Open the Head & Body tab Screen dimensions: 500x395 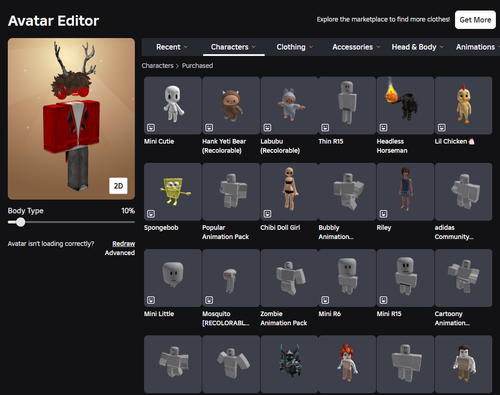pos(418,47)
